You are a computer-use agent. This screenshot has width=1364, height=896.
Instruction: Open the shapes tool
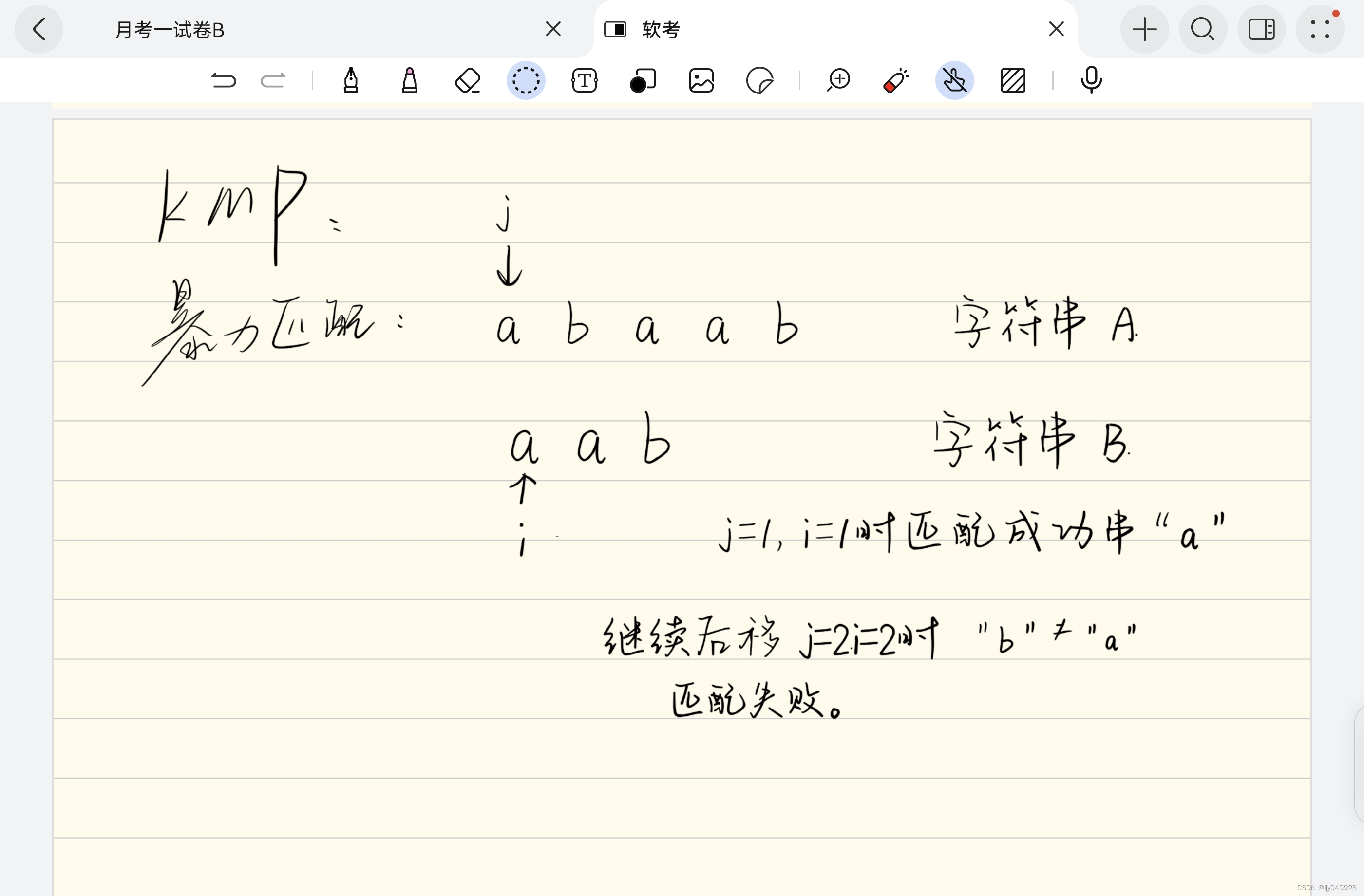pos(643,80)
